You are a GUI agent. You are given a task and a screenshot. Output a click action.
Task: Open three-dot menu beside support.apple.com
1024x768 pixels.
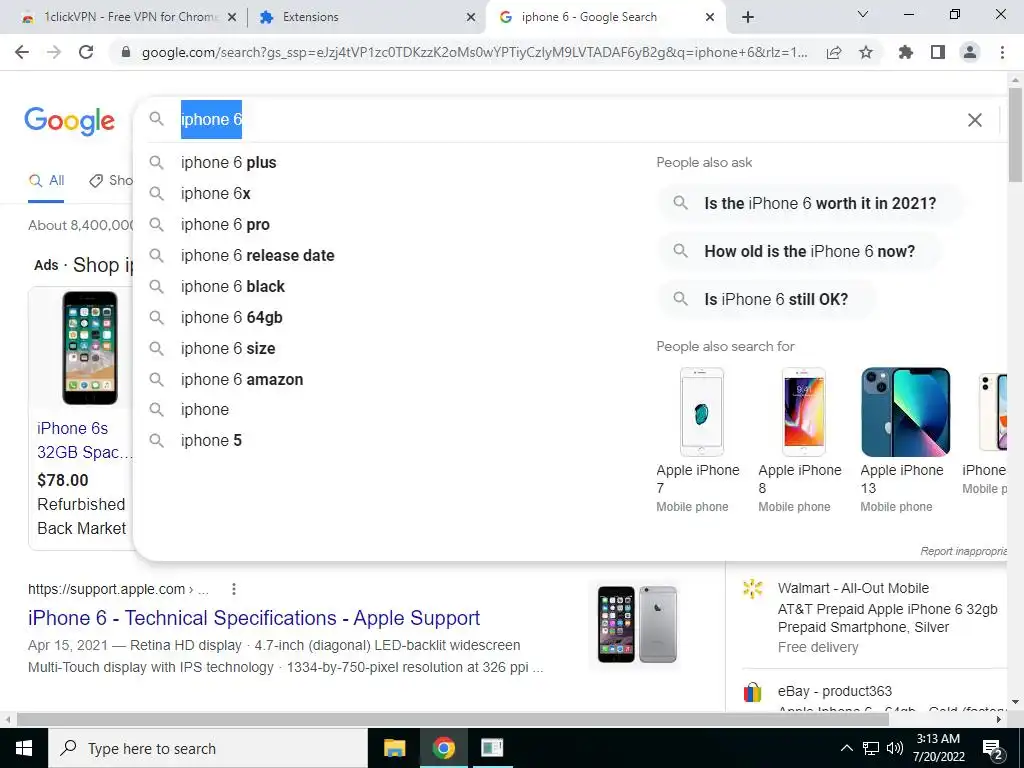tap(234, 589)
